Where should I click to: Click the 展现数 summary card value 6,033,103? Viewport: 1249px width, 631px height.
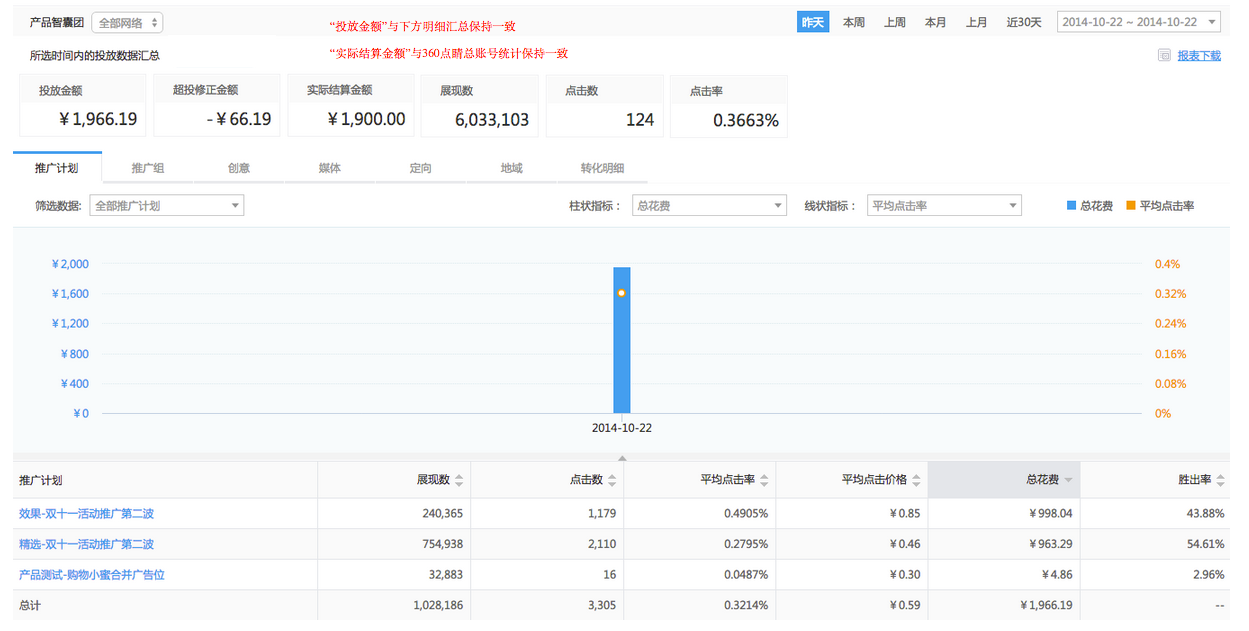(x=492, y=120)
